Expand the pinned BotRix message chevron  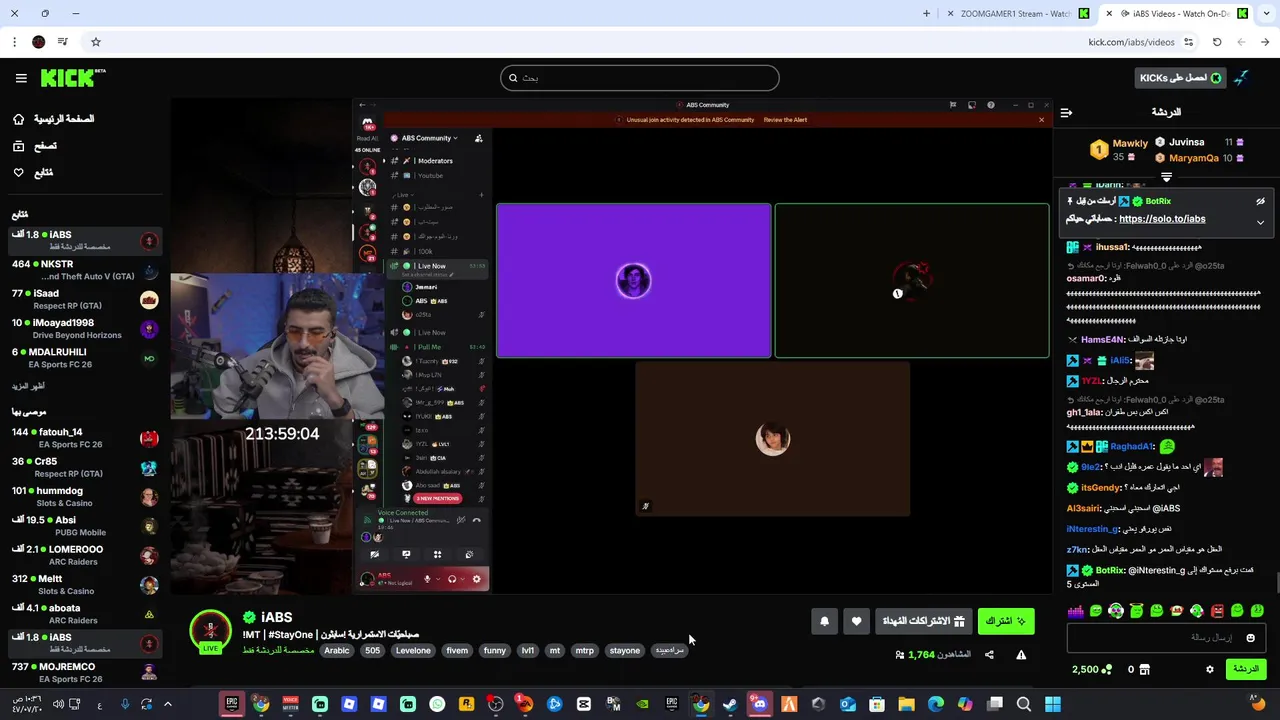[1260, 222]
